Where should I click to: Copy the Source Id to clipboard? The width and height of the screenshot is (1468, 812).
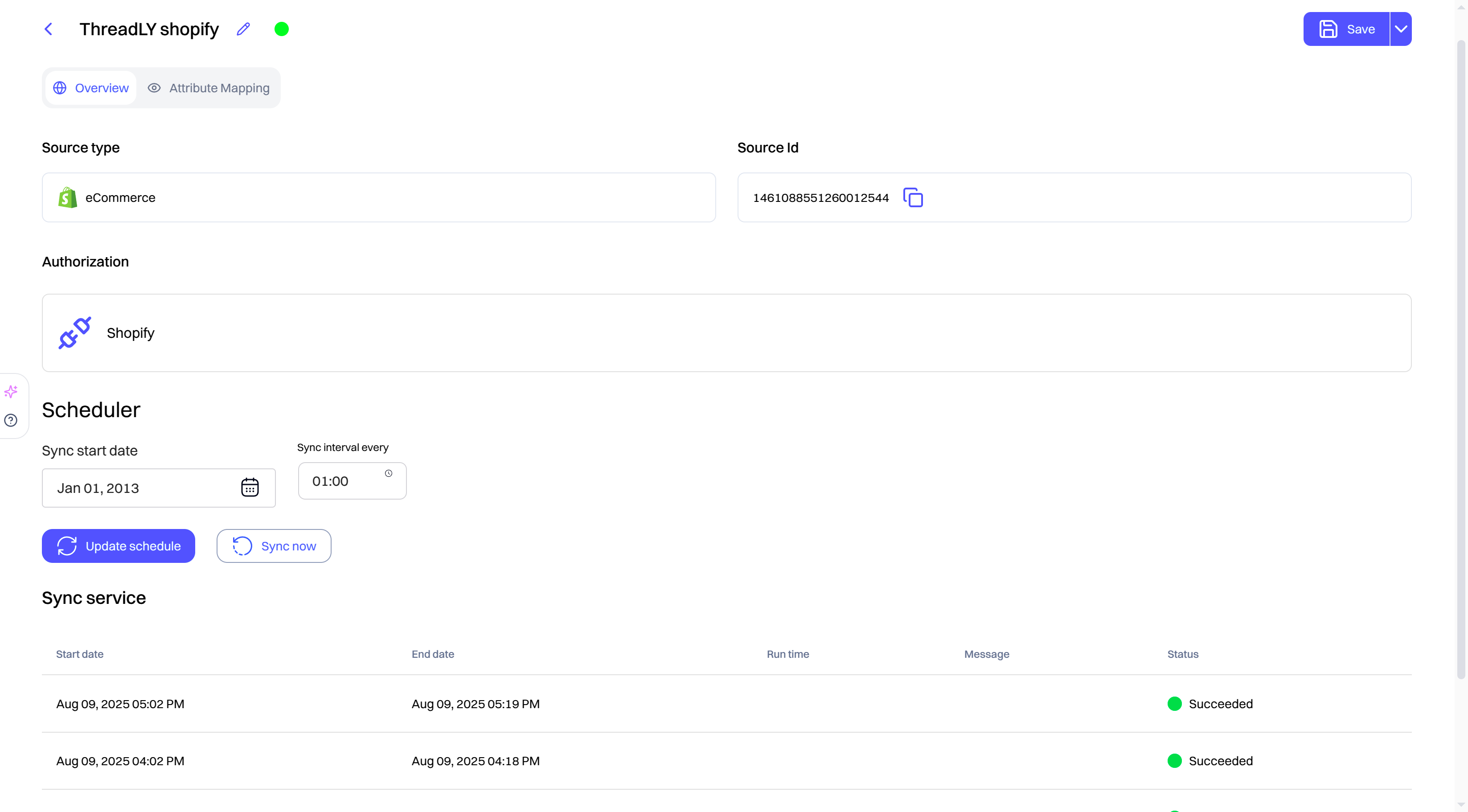pyautogui.click(x=913, y=198)
